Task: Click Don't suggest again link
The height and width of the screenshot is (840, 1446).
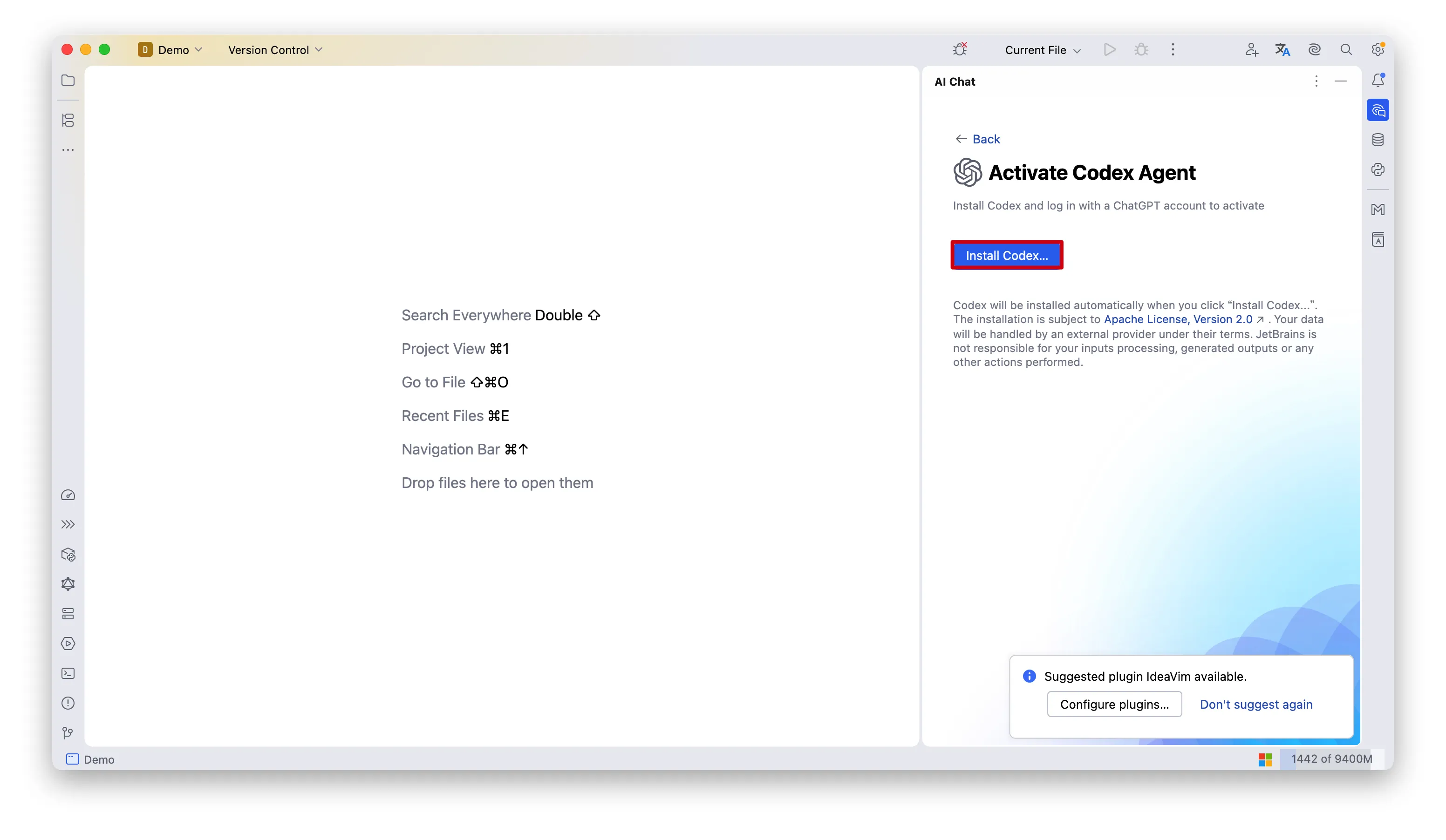Action: click(x=1256, y=704)
